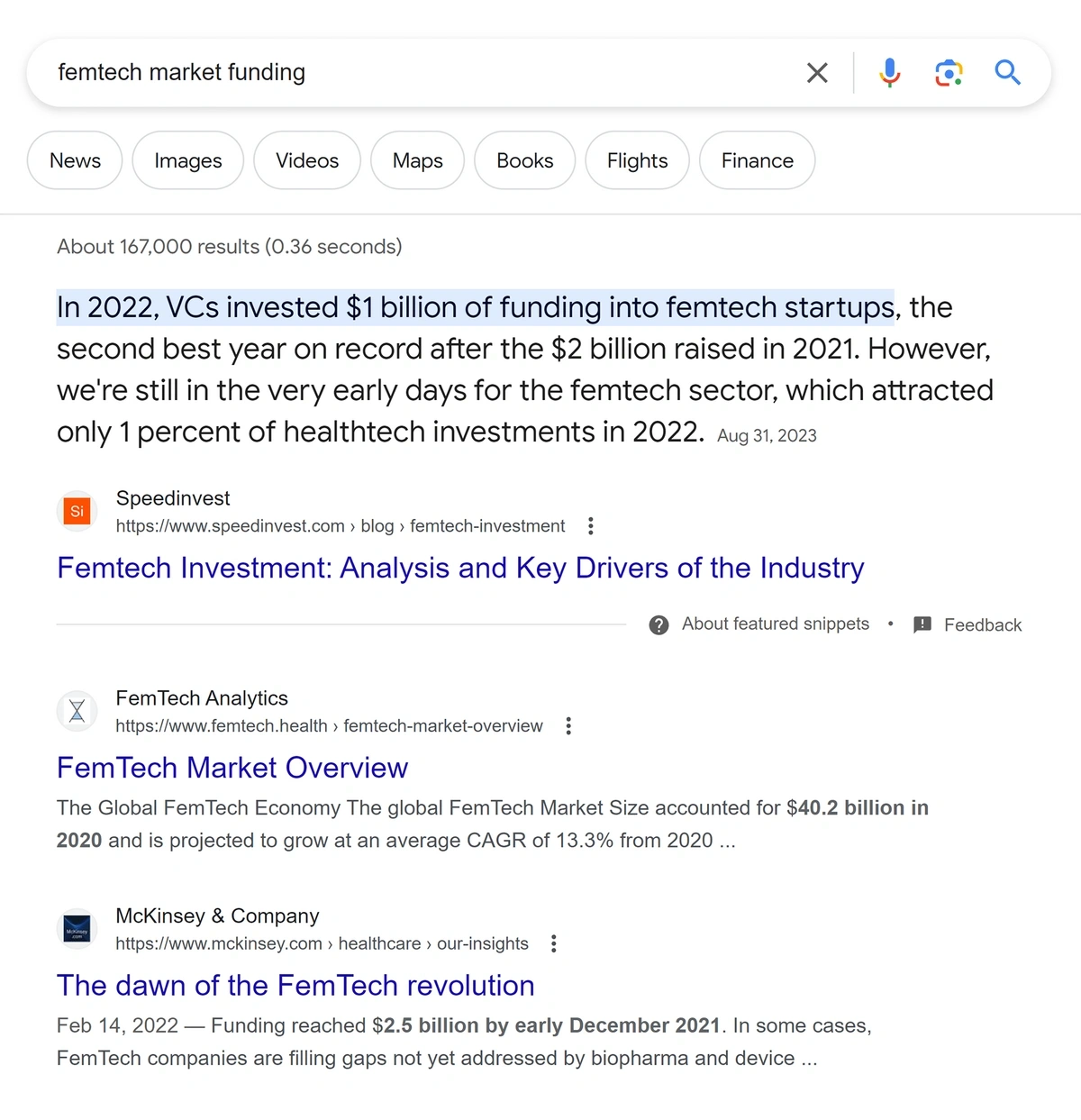Screen dimensions: 1081x1120
Task: Select the About 167,000 results text
Action: click(x=230, y=247)
